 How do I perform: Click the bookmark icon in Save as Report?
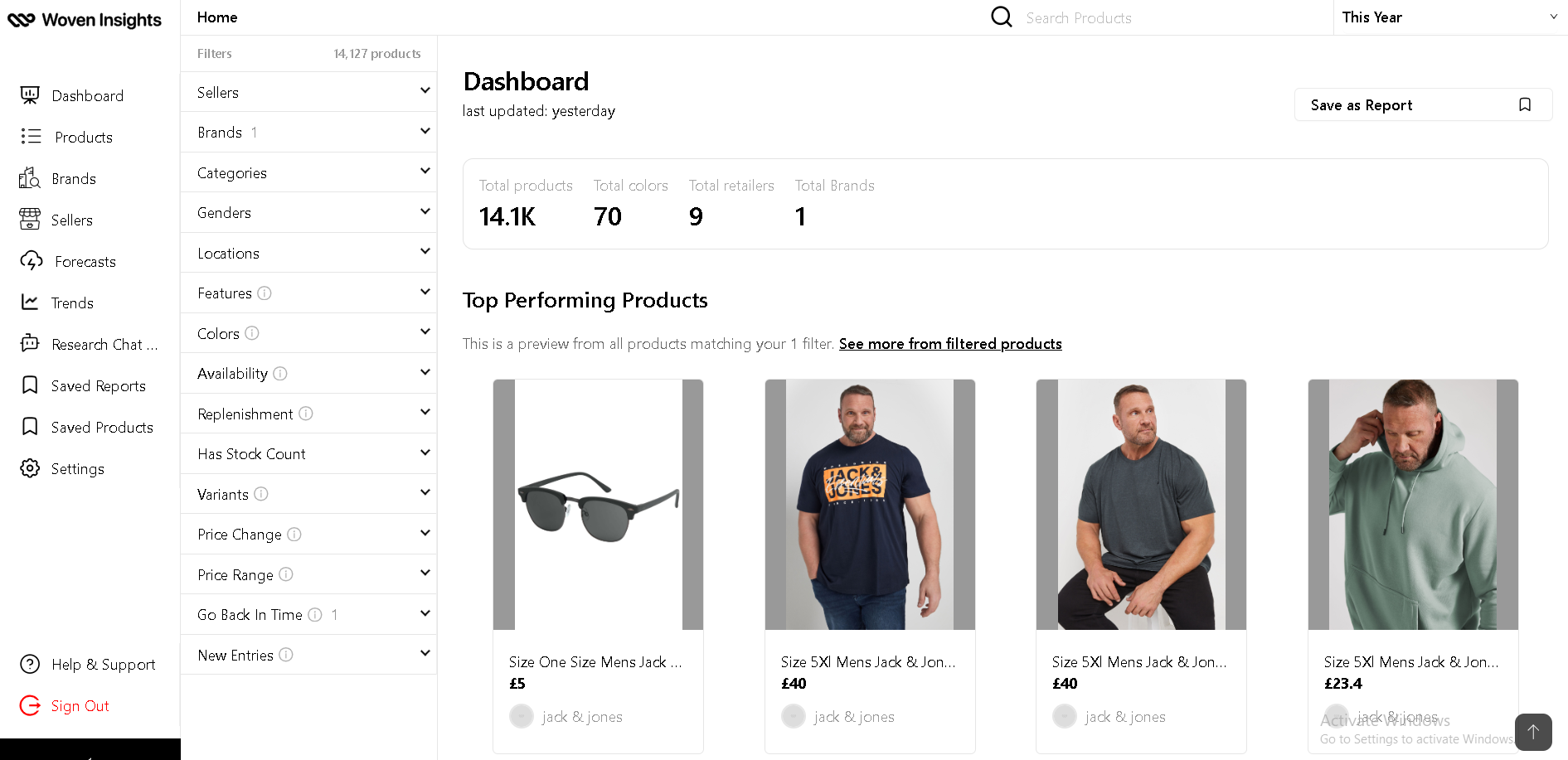pos(1524,104)
